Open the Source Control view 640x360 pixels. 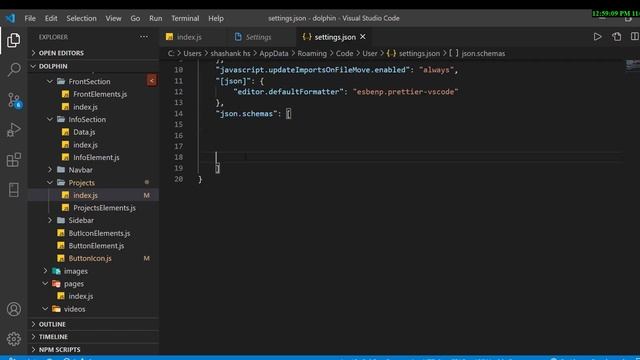(14, 100)
